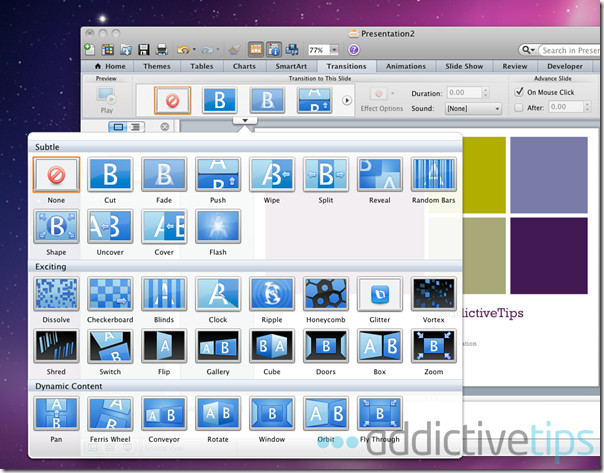
Task: Switch to the Review tab
Action: coord(515,66)
